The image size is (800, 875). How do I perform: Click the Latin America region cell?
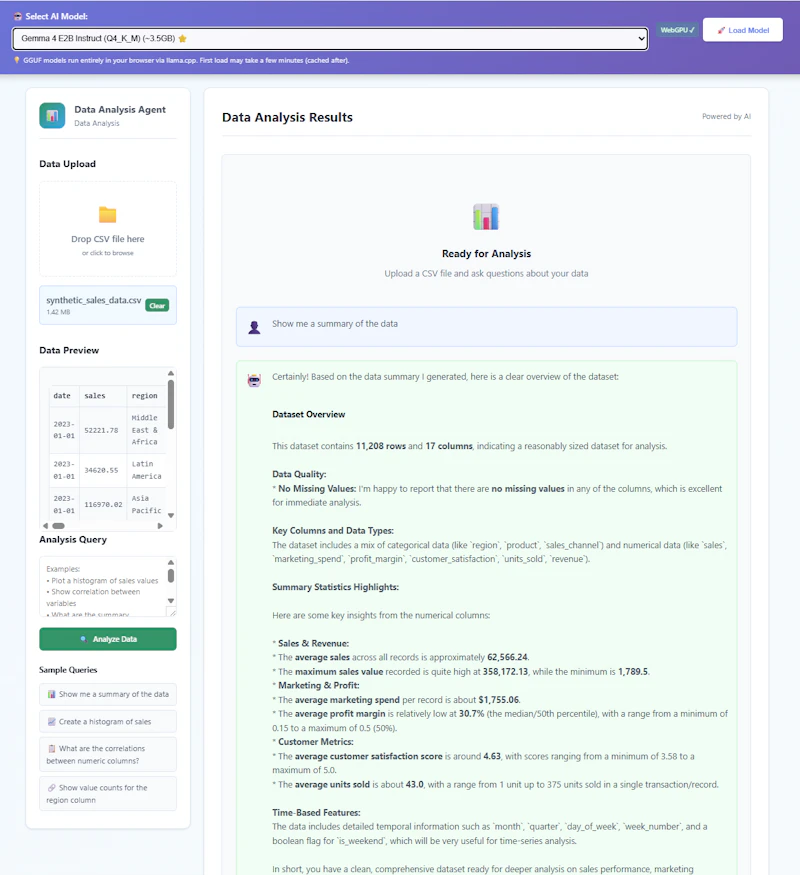coord(146,470)
